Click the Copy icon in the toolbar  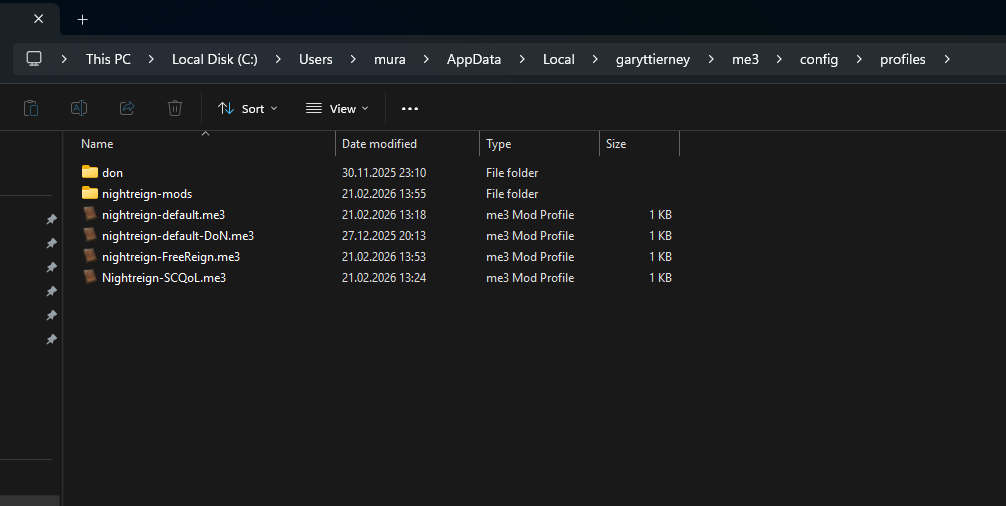click(x=31, y=108)
